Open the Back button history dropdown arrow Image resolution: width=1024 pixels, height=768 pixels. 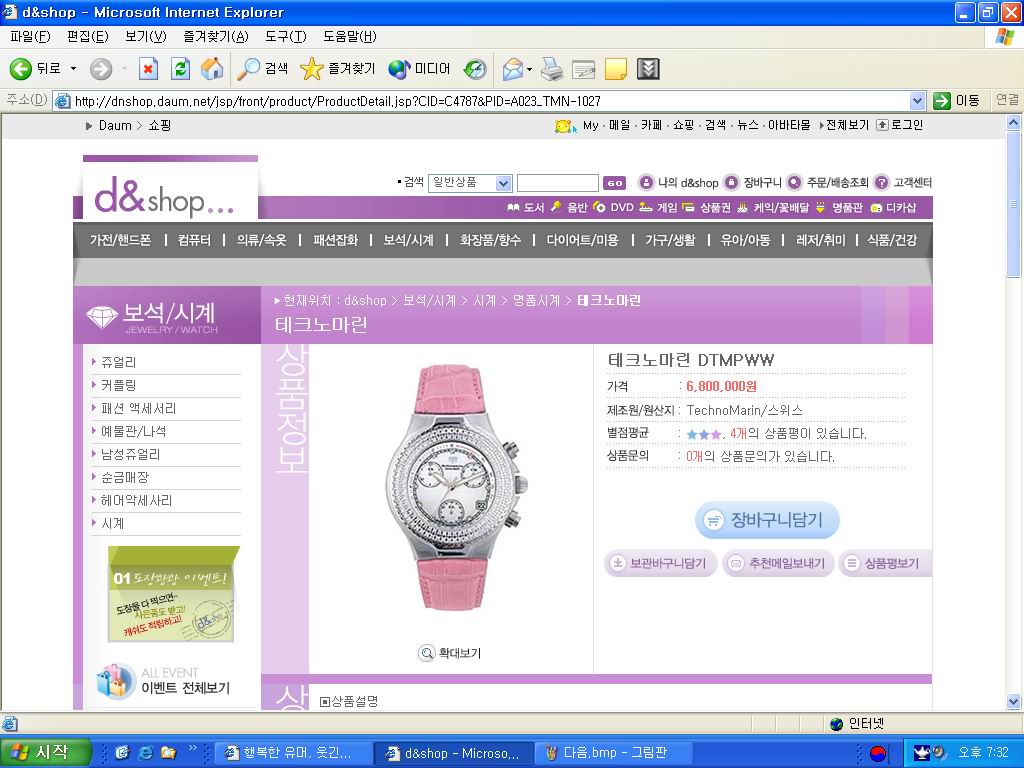coord(73,69)
